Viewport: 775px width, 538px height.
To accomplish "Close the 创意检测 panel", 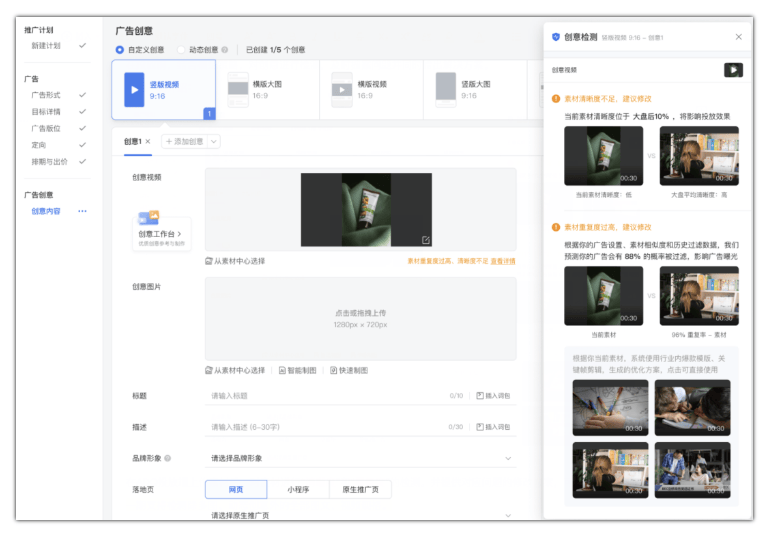I will coord(738,37).
